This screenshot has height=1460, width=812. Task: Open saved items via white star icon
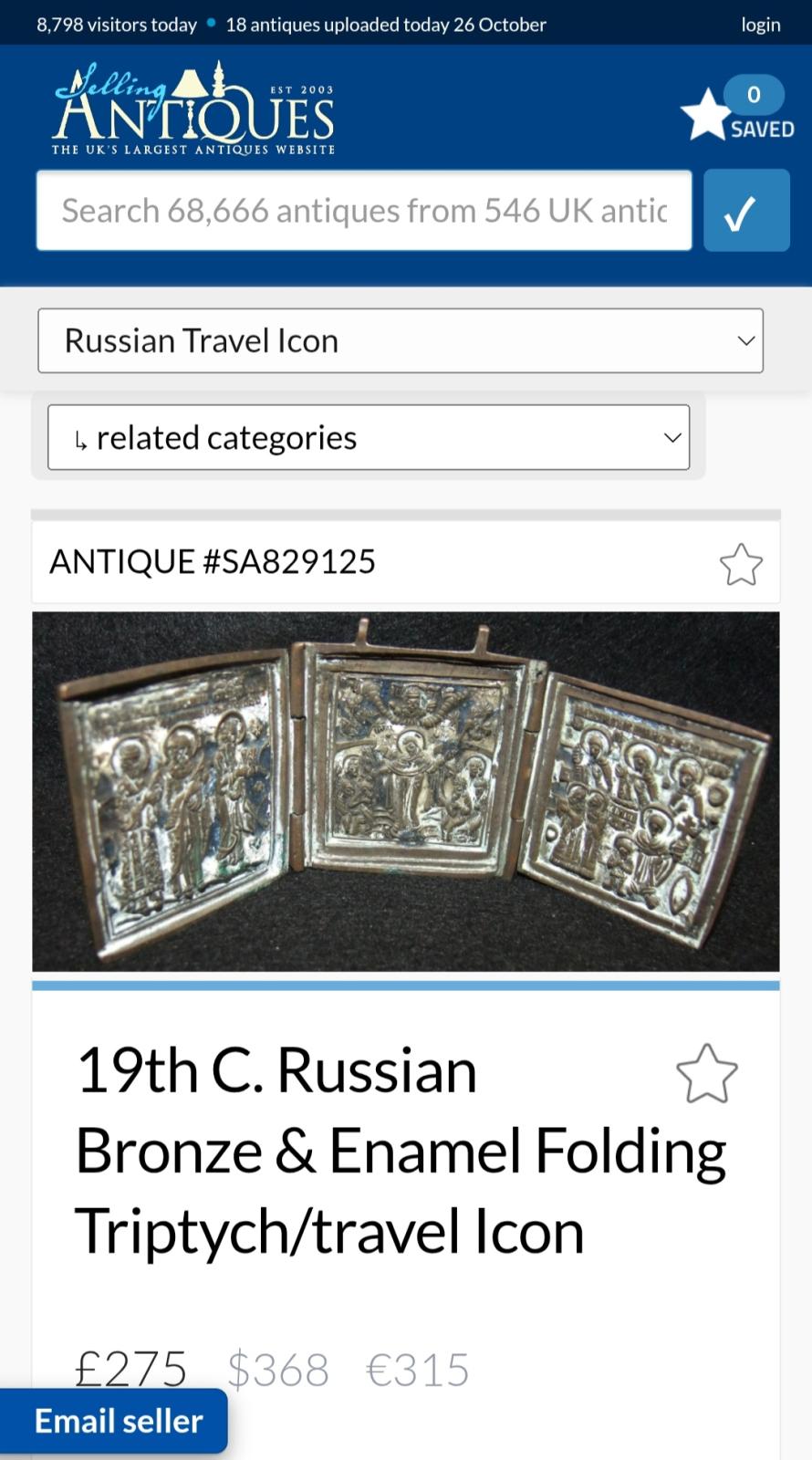(x=706, y=114)
